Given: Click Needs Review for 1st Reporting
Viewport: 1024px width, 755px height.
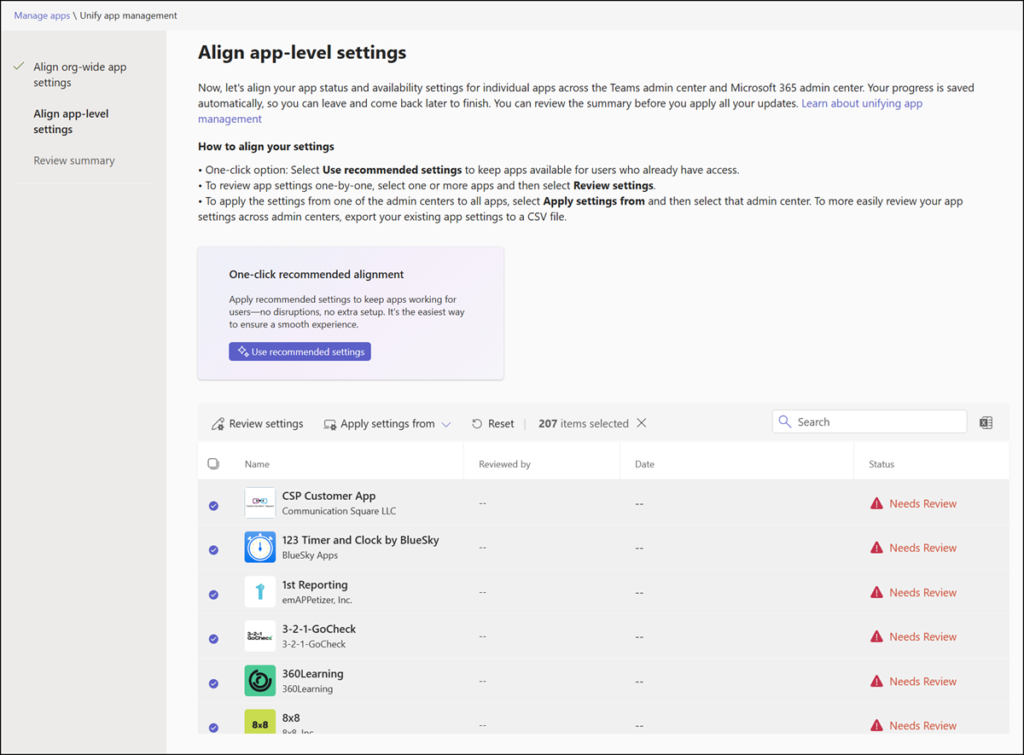Looking at the screenshot, I should click(x=923, y=592).
